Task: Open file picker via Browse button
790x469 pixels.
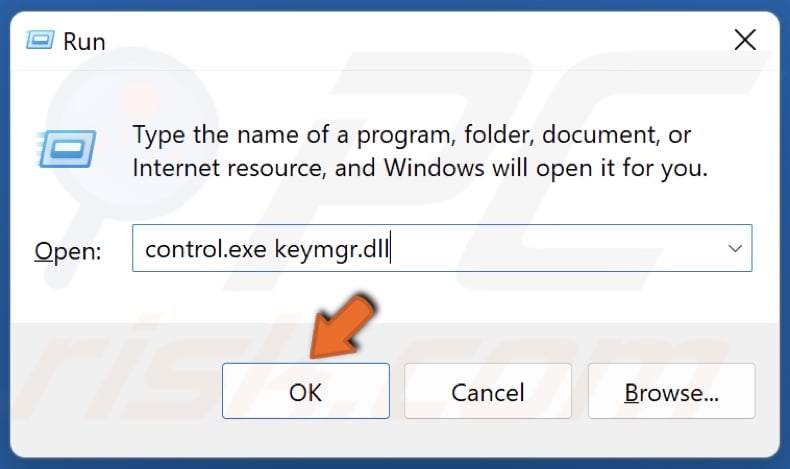Action: pos(672,391)
